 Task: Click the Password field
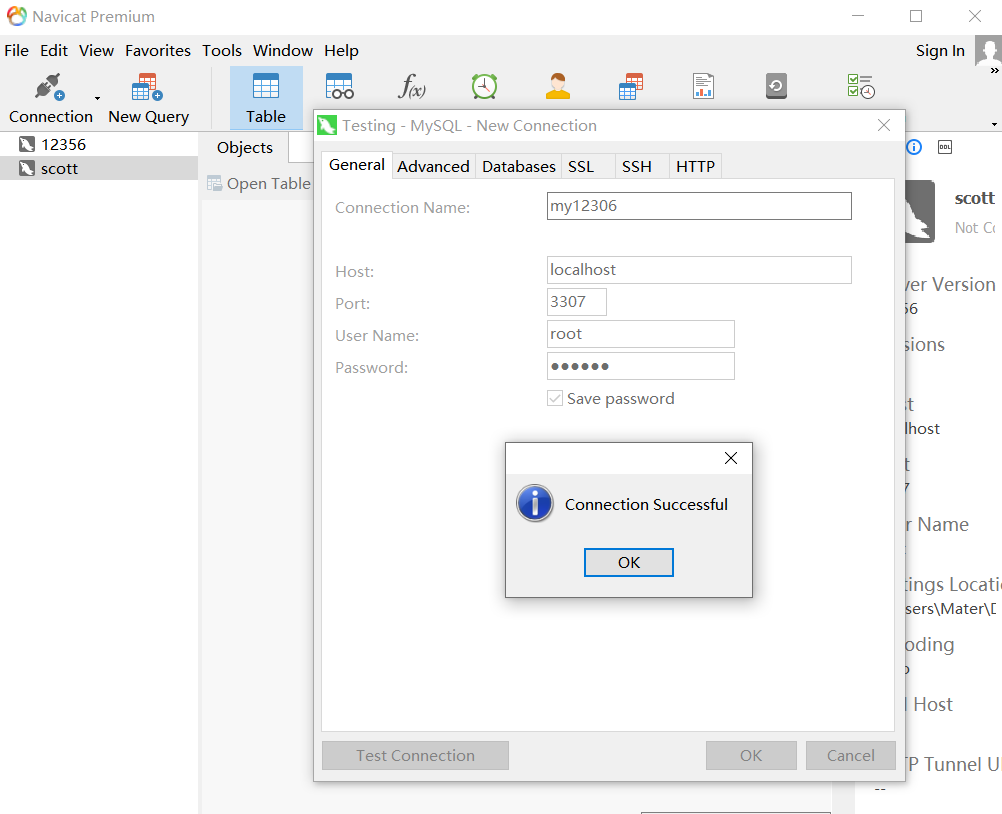coord(640,366)
